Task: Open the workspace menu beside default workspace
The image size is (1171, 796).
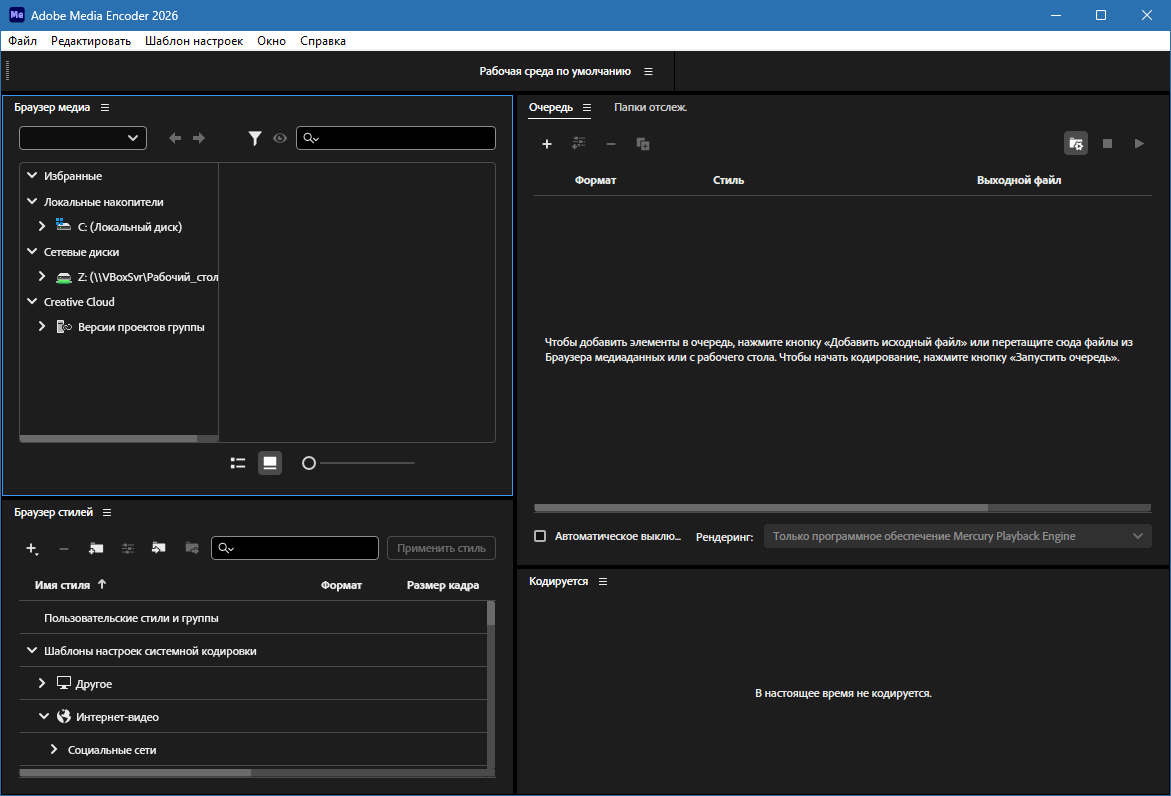Action: [x=648, y=72]
